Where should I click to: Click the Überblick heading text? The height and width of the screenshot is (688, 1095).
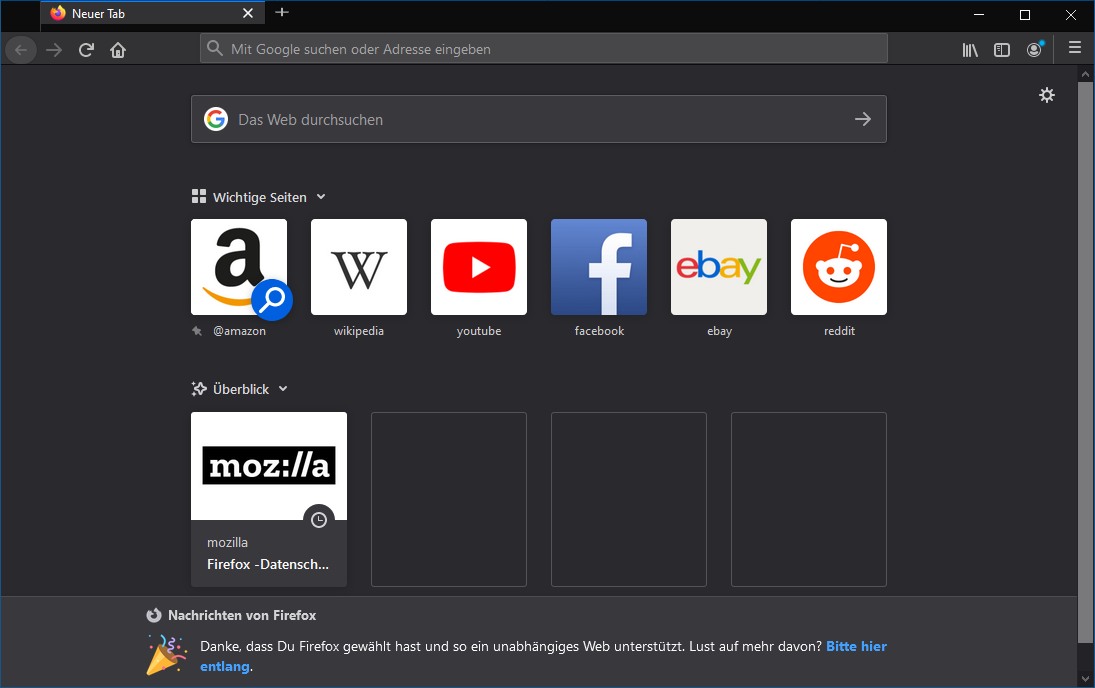pyautogui.click(x=241, y=389)
